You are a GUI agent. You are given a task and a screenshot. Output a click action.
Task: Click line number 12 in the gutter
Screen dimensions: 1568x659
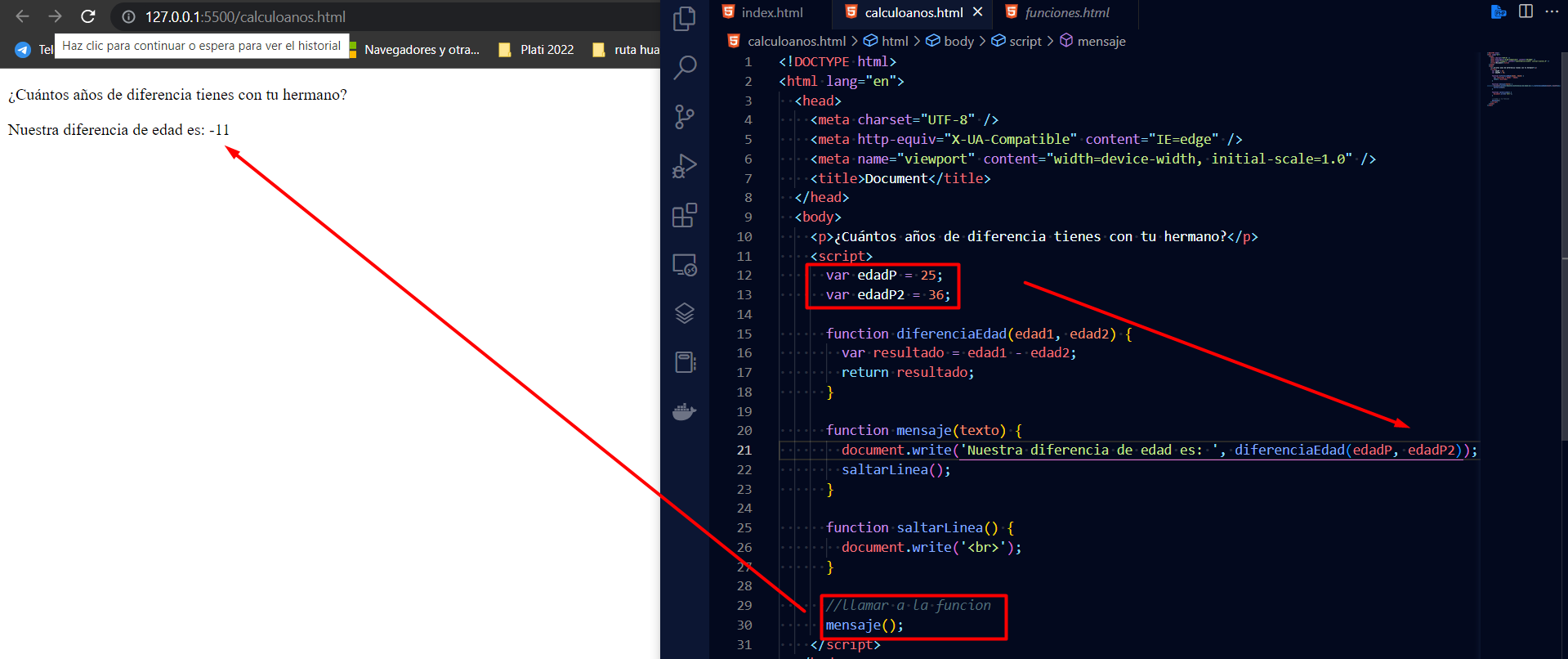click(x=744, y=275)
